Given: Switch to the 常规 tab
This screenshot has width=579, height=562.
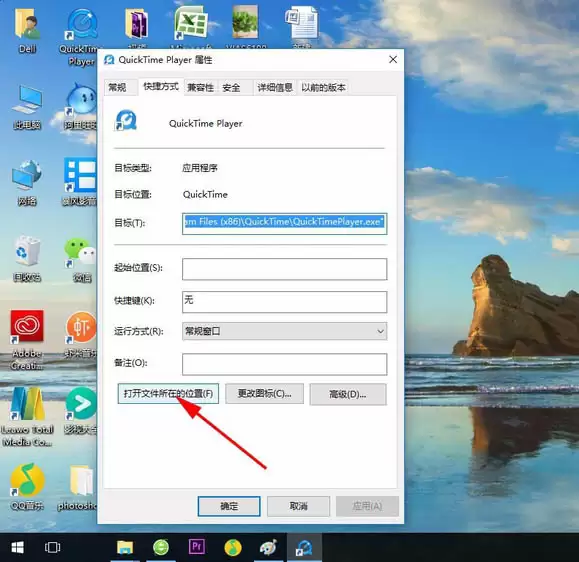Looking at the screenshot, I should point(117,88).
